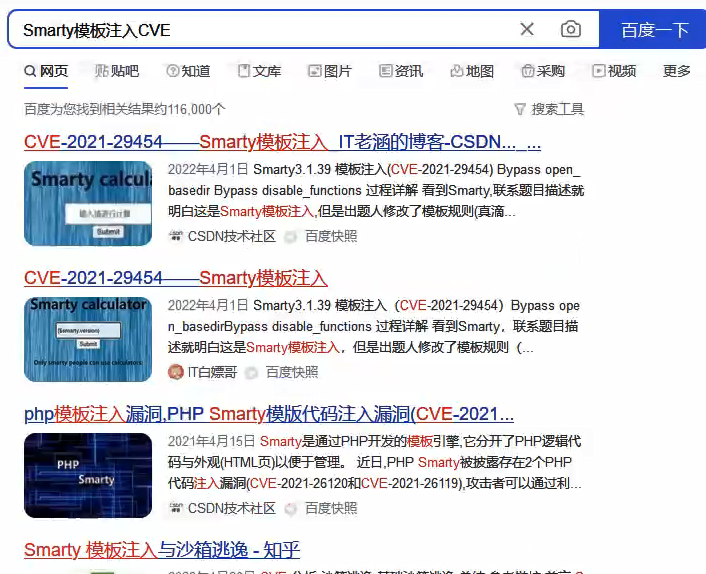Click the magnifier icon on 网页 tab

[x=30, y=71]
